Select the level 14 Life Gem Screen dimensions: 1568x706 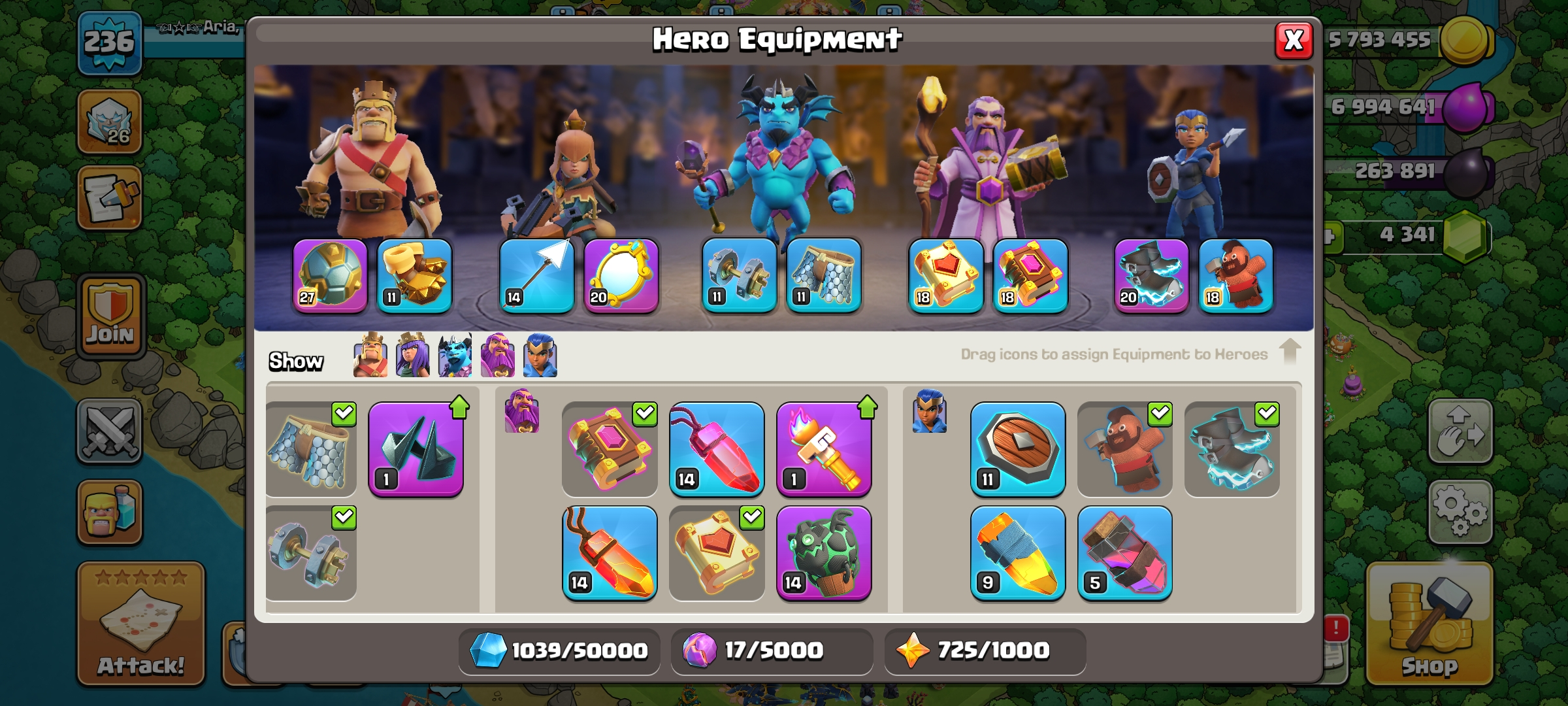(x=717, y=449)
